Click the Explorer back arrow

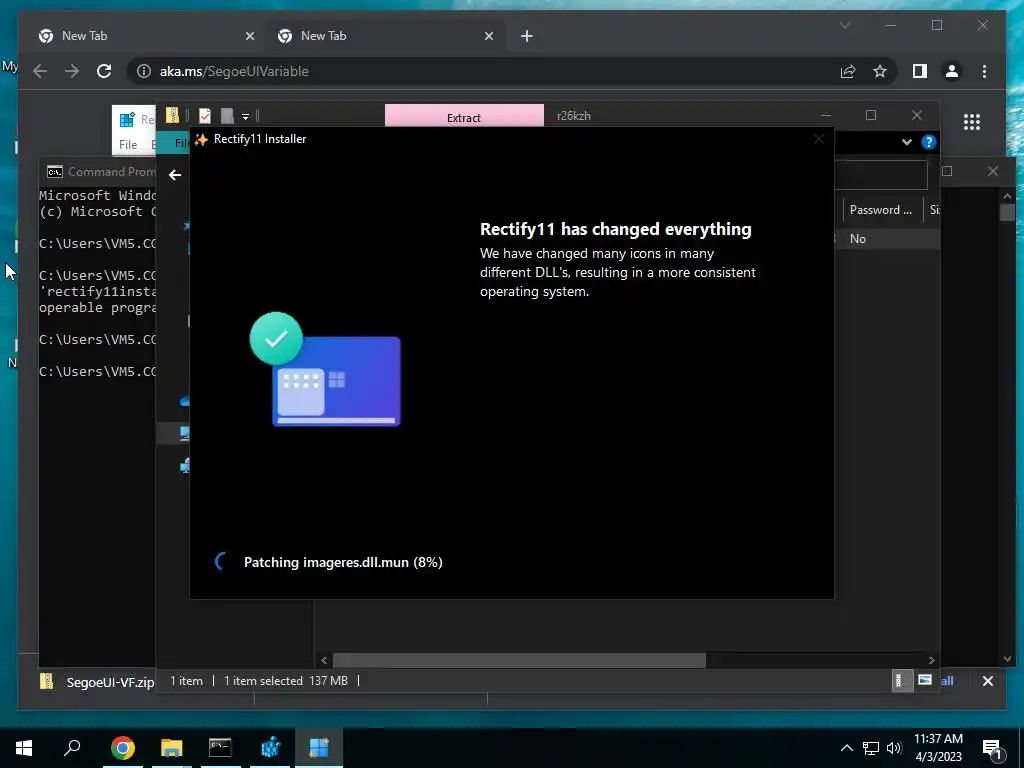click(x=174, y=175)
